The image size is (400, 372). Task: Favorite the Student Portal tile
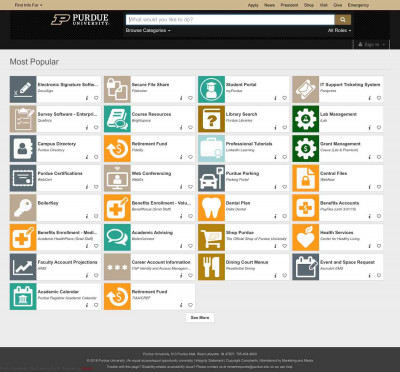pyautogui.click(x=285, y=98)
